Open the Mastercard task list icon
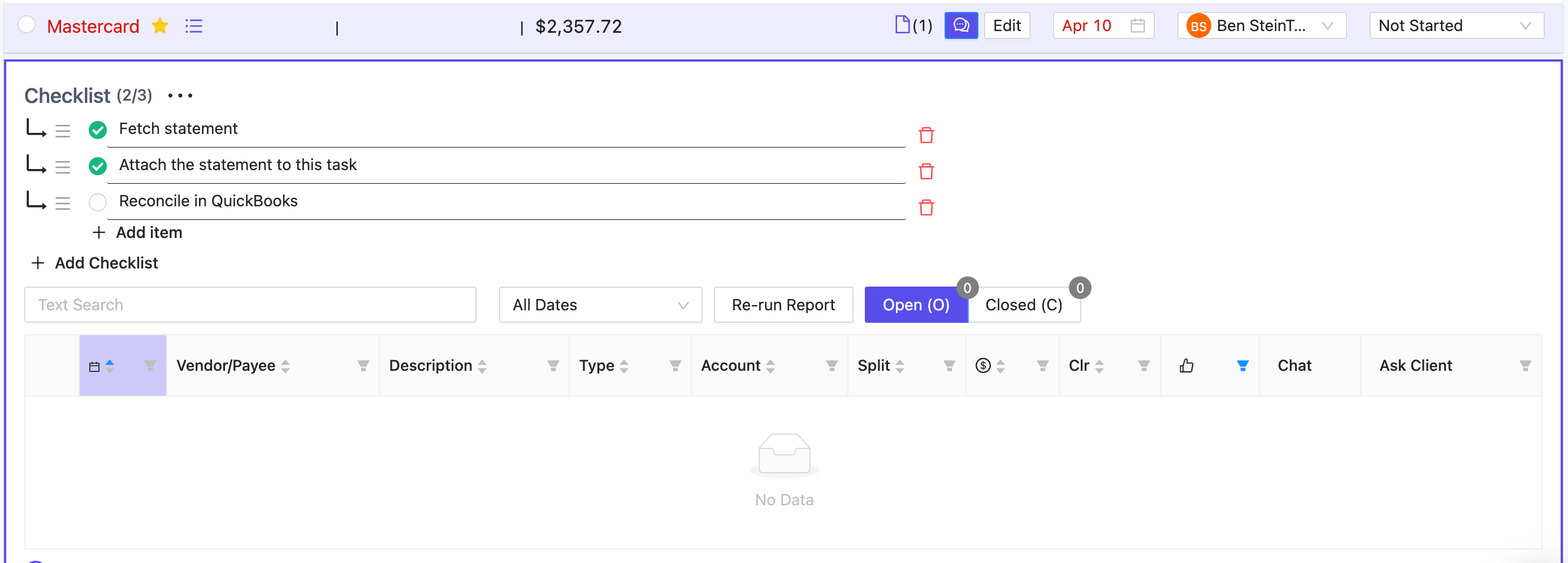The height and width of the screenshot is (563, 1568). [193, 26]
